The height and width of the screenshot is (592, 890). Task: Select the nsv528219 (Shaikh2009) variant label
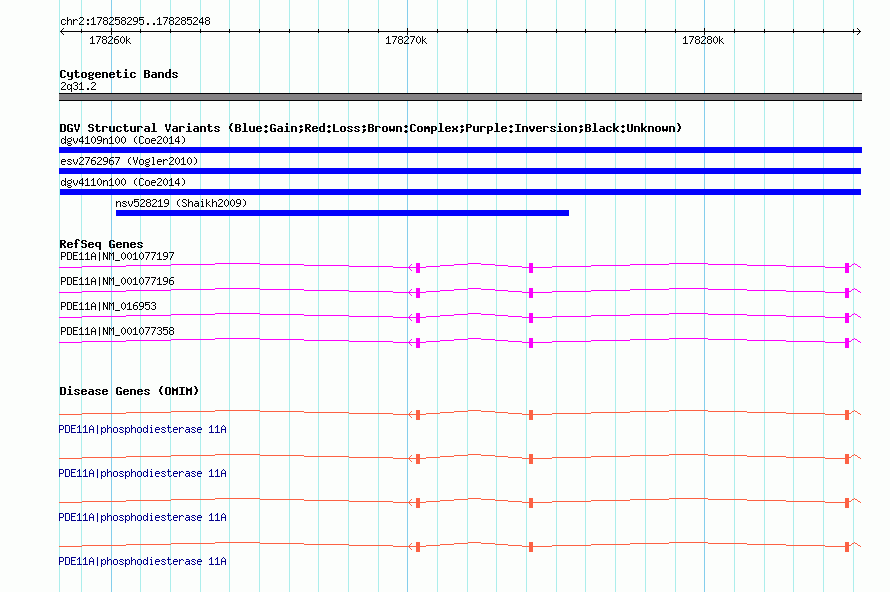pos(181,203)
